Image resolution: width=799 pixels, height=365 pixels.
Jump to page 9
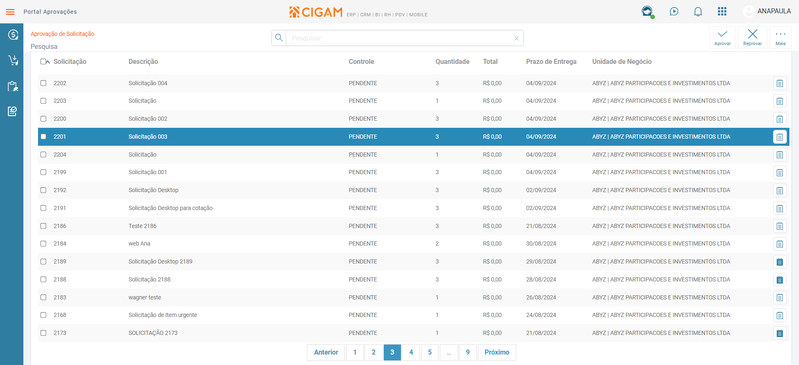[467, 352]
